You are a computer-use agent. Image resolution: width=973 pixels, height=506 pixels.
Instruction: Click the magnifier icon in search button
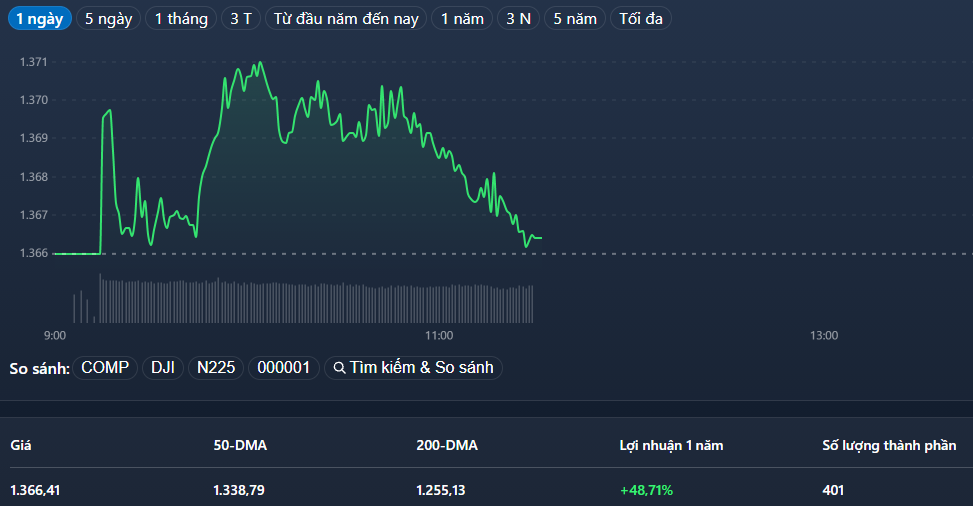coord(339,368)
